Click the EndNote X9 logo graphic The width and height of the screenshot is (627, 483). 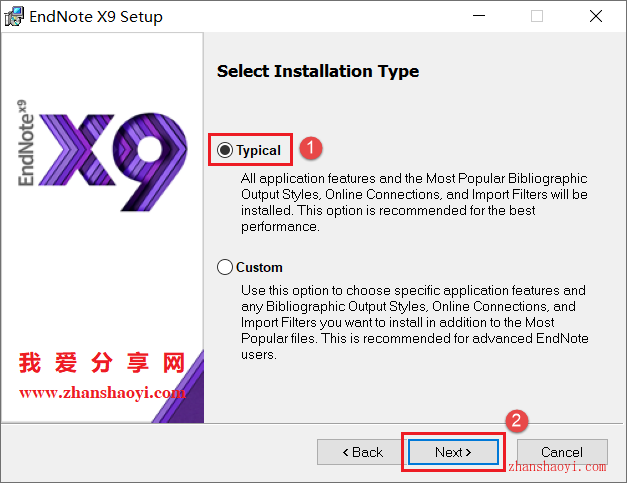point(102,156)
